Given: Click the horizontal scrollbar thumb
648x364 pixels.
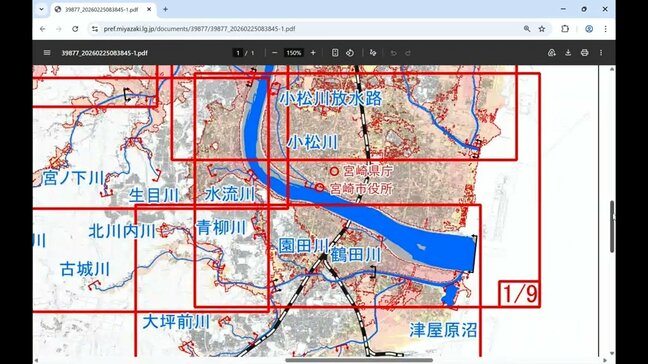Looking at the screenshot, I should pos(359,360).
